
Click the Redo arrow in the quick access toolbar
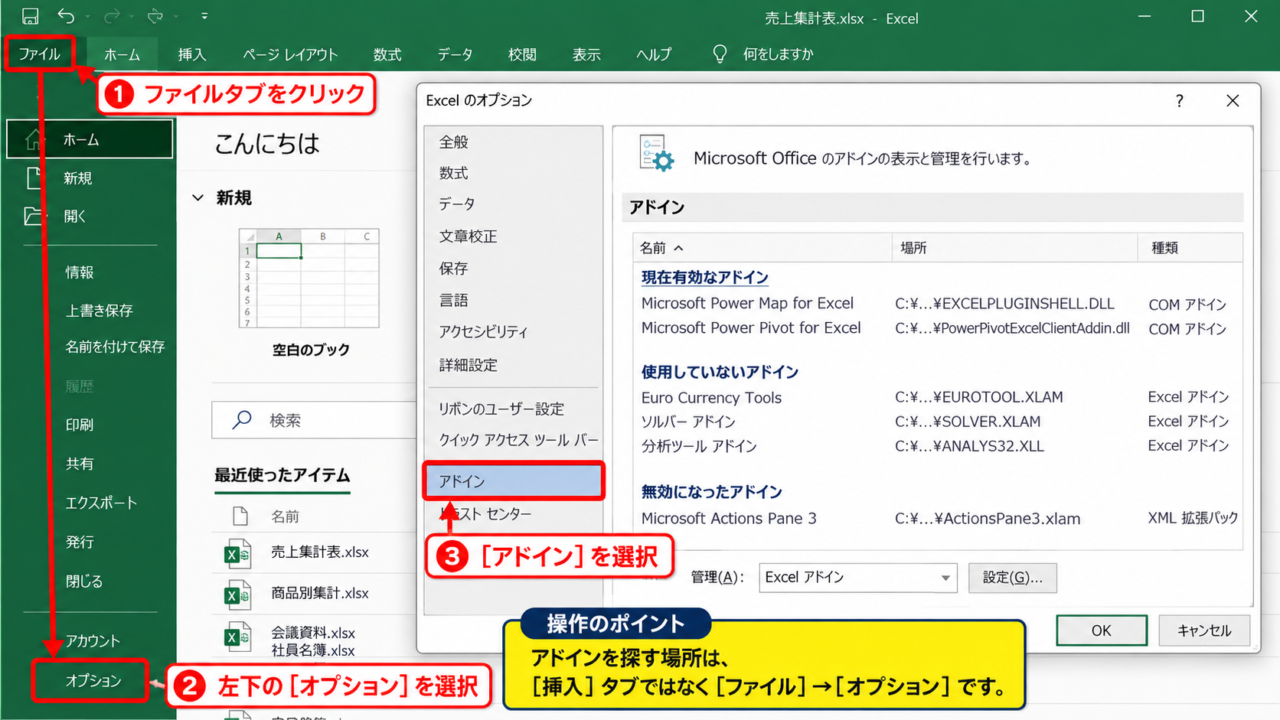[112, 17]
